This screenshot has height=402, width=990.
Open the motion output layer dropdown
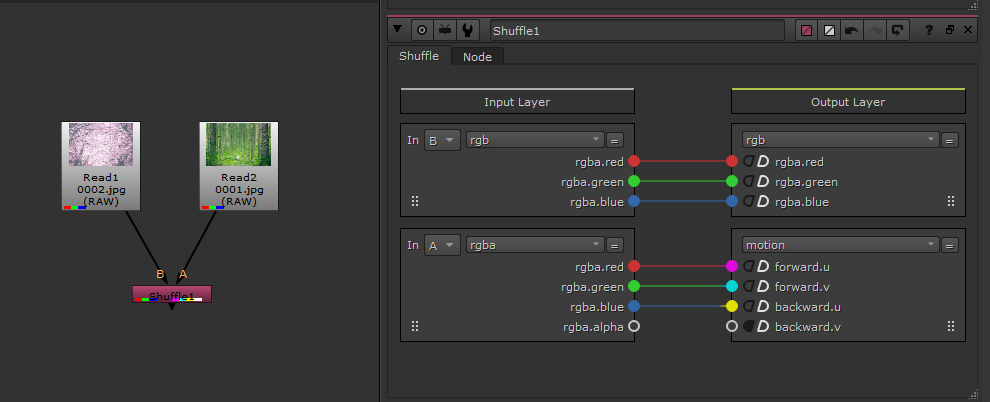[x=839, y=245]
